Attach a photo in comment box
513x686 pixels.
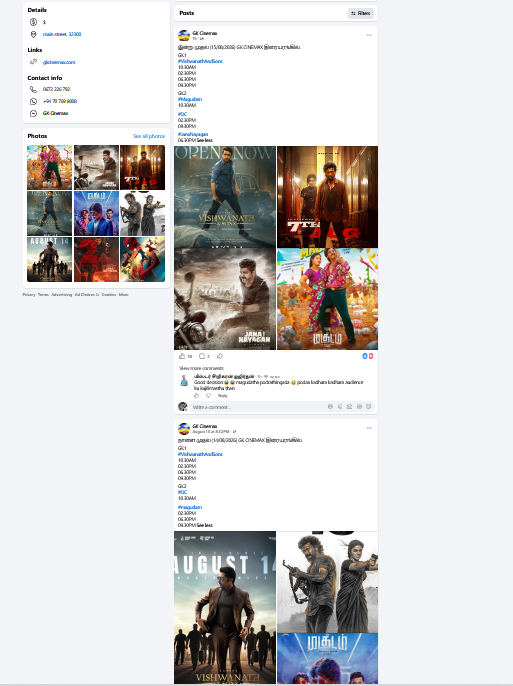[349, 407]
